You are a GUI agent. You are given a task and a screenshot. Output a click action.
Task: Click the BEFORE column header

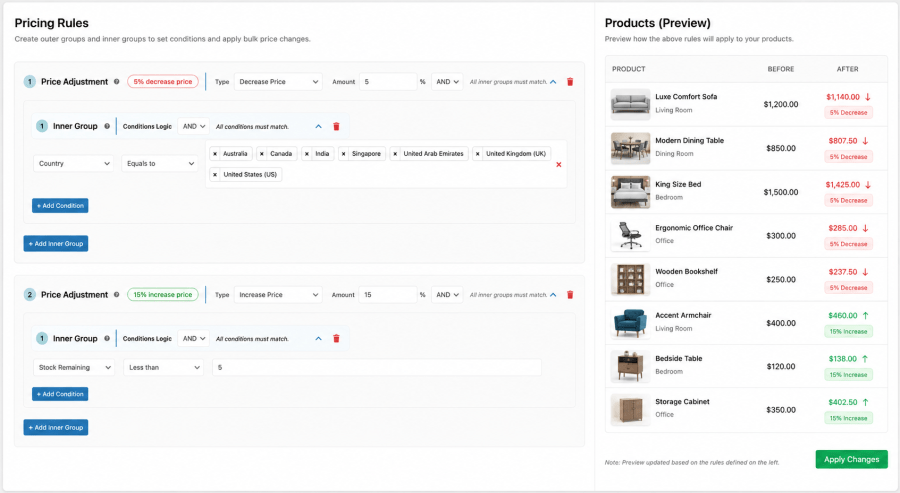coord(781,69)
